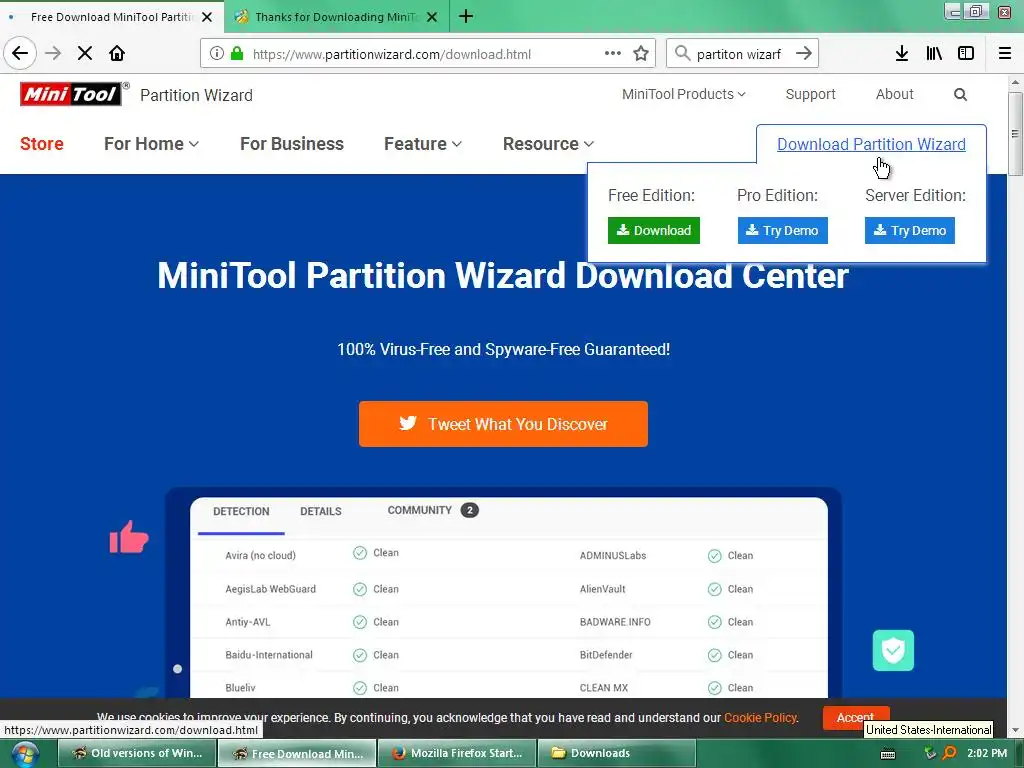The image size is (1024, 768).
Task: Open page actions three-dot menu
Action: (613, 54)
